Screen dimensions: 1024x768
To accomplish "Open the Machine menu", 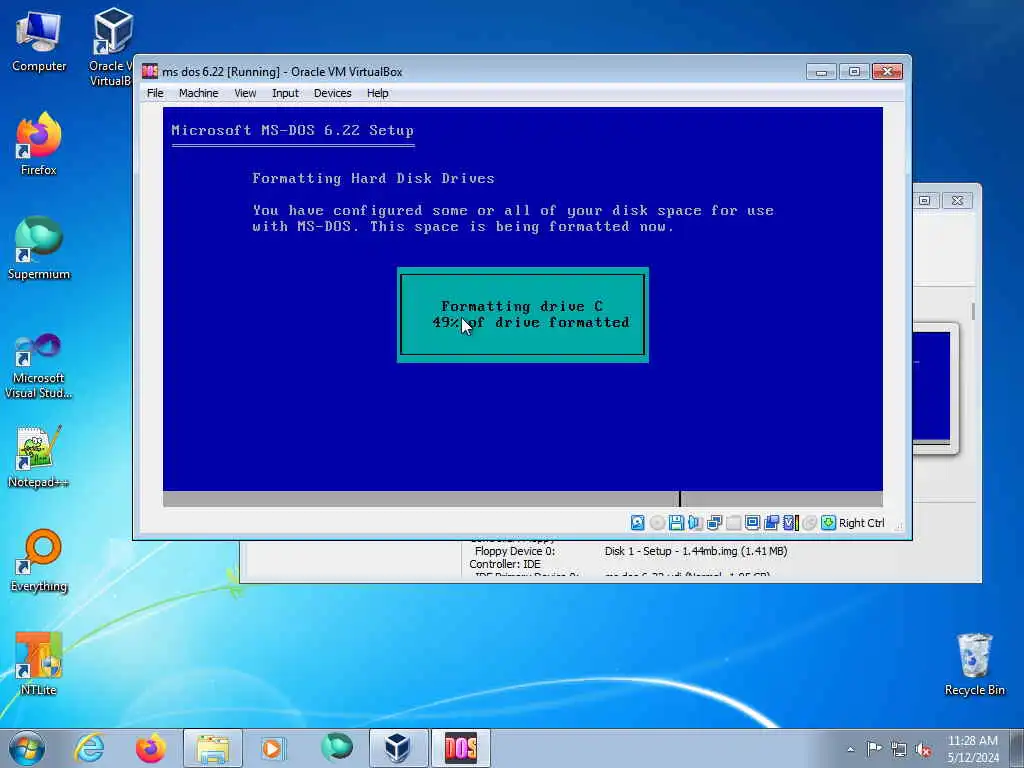I will pyautogui.click(x=199, y=93).
